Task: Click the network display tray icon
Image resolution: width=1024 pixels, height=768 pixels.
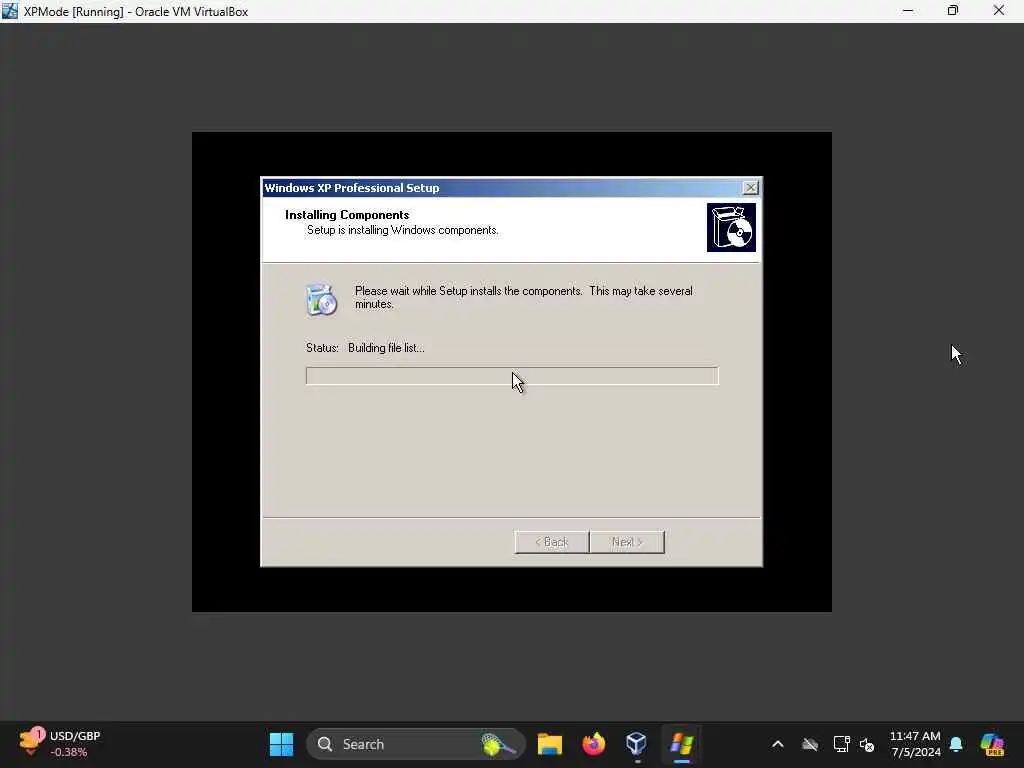Action: pyautogui.click(x=841, y=744)
